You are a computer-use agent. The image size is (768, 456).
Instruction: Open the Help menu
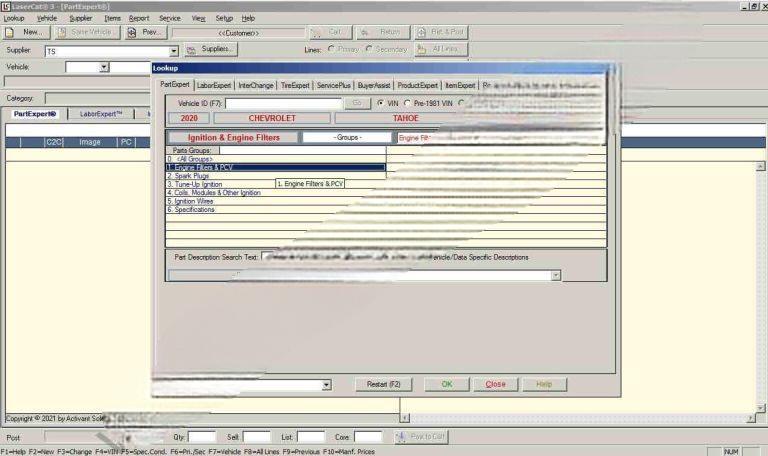(248, 18)
